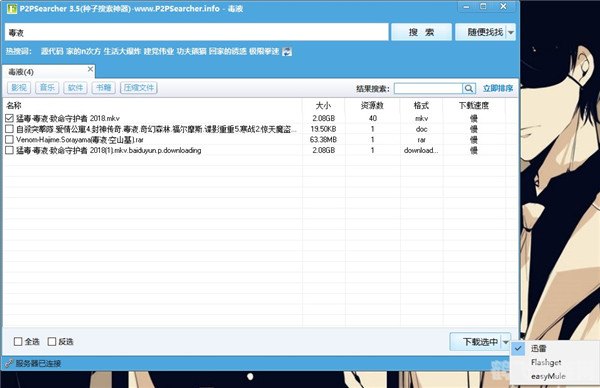Click the 63.38MB size cell
This screenshot has height=388, width=600.
point(323,140)
